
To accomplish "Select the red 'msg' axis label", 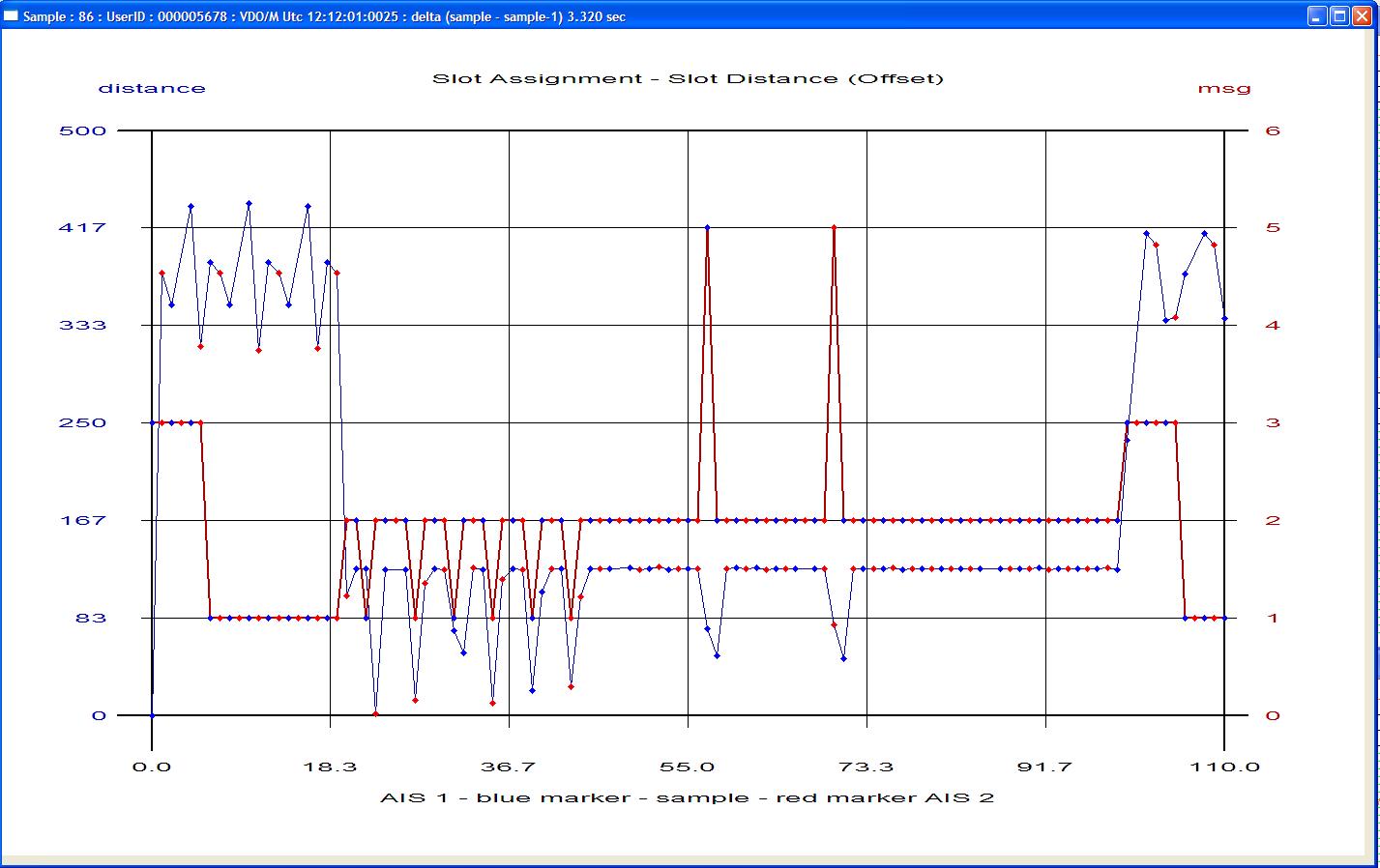I will tap(1223, 88).
